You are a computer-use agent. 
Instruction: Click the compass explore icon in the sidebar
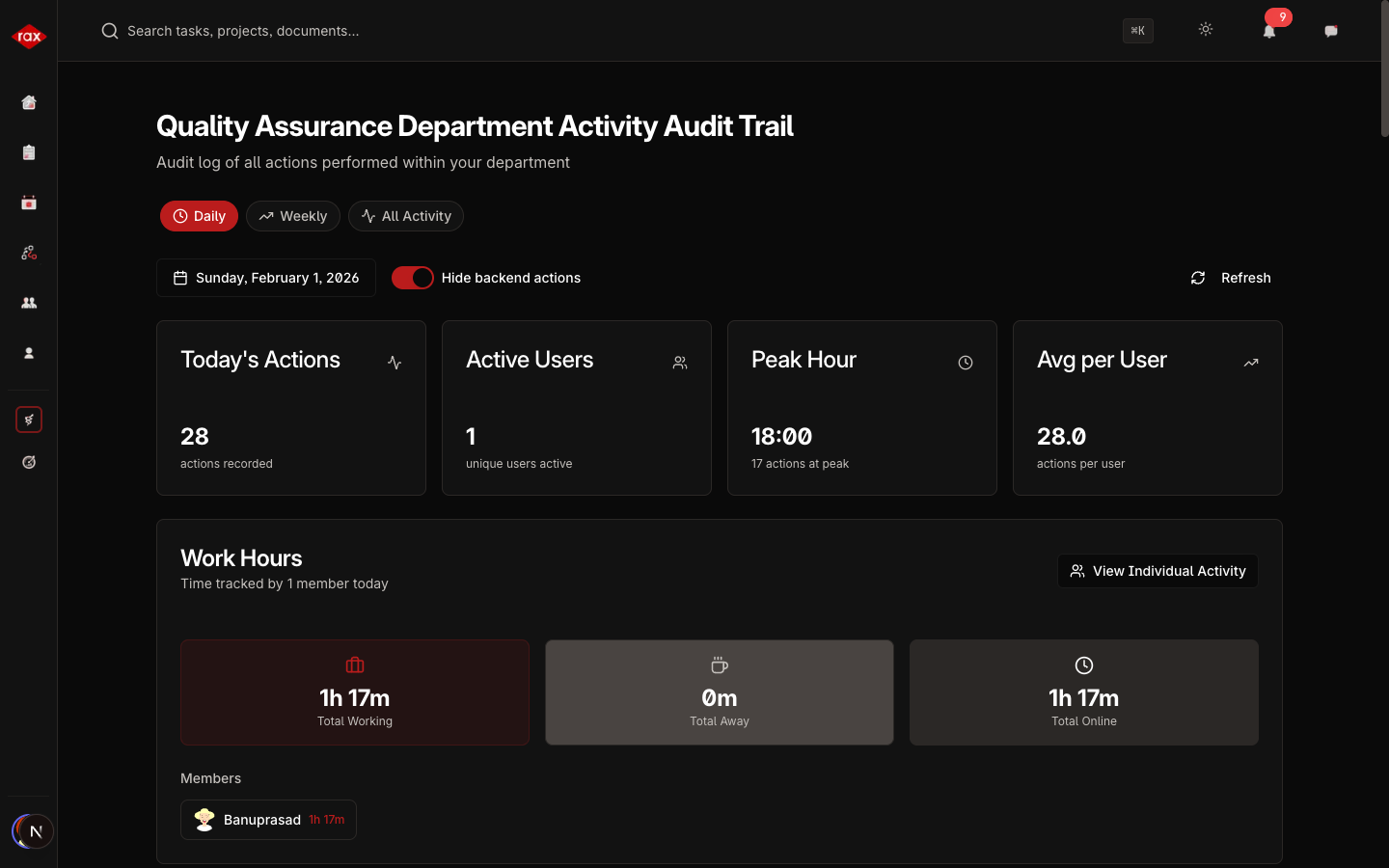pyautogui.click(x=28, y=462)
